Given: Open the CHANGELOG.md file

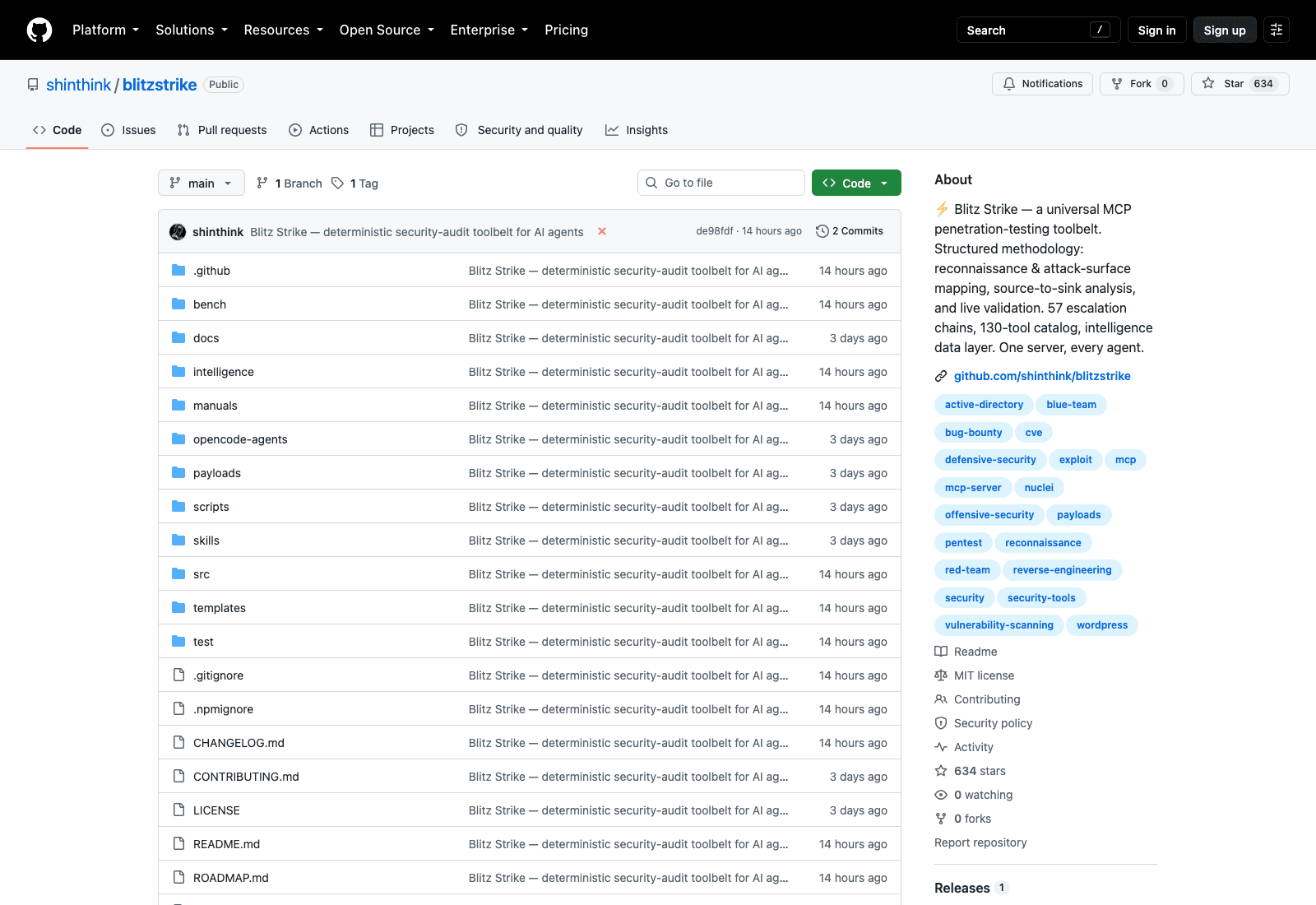Looking at the screenshot, I should [239, 743].
